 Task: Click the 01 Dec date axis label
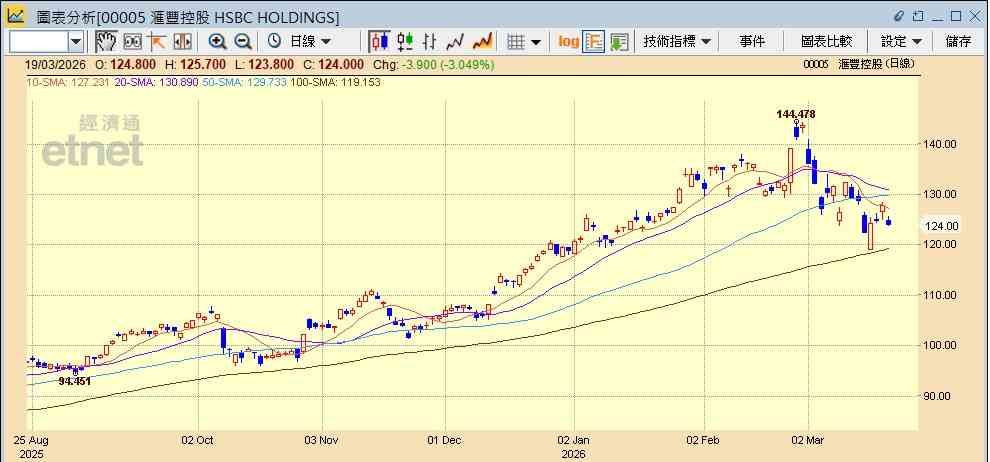pyautogui.click(x=446, y=439)
